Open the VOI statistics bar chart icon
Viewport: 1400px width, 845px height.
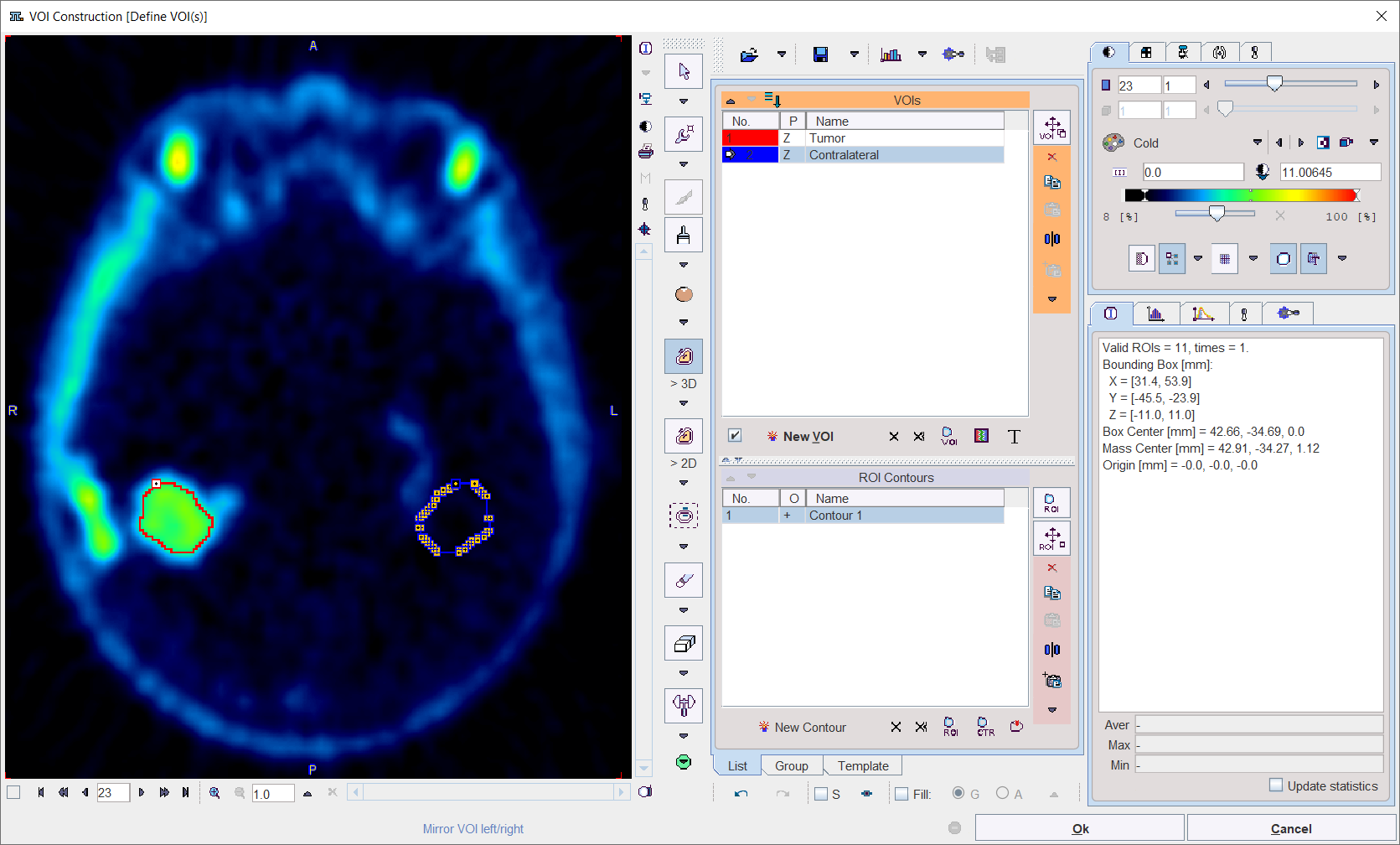[891, 55]
